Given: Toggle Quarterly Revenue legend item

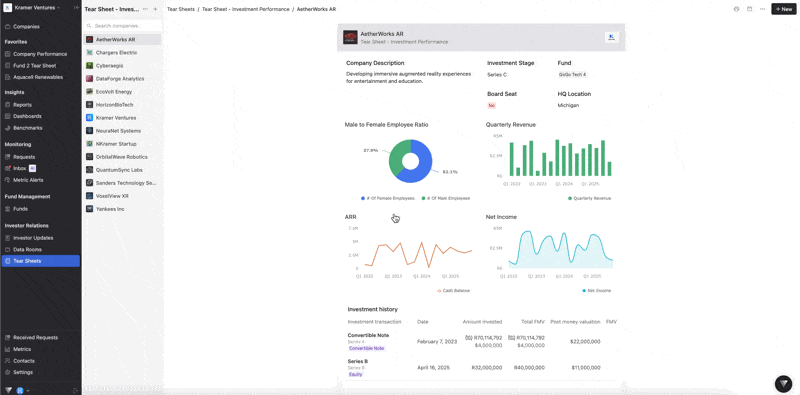Looking at the screenshot, I should 589,198.
